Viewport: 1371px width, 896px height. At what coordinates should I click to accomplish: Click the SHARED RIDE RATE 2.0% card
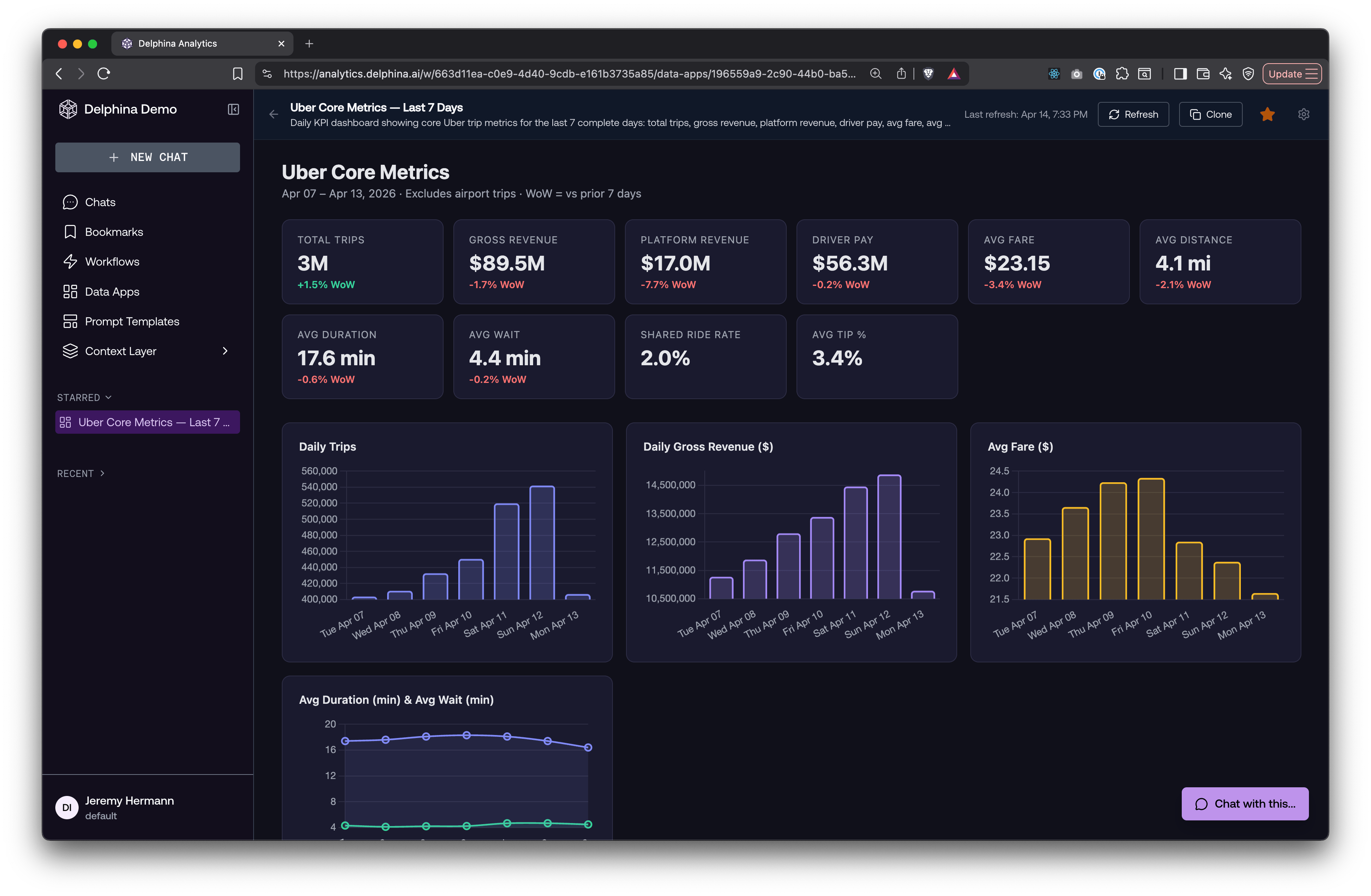coord(706,357)
